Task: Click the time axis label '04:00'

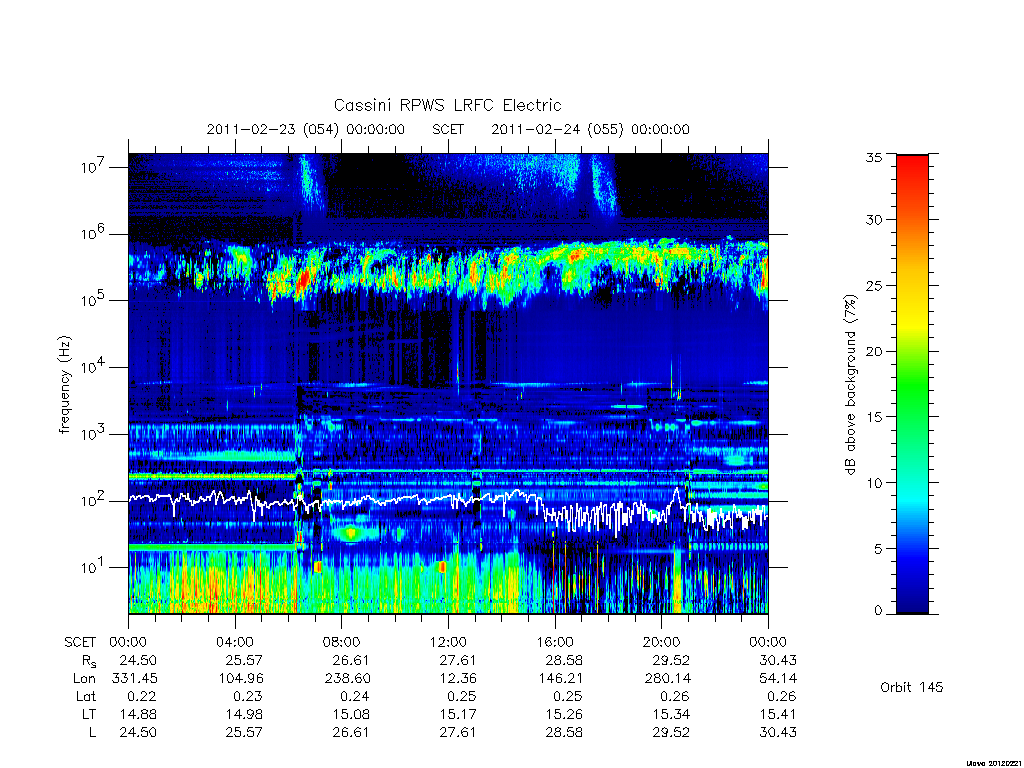Action: tap(234, 643)
